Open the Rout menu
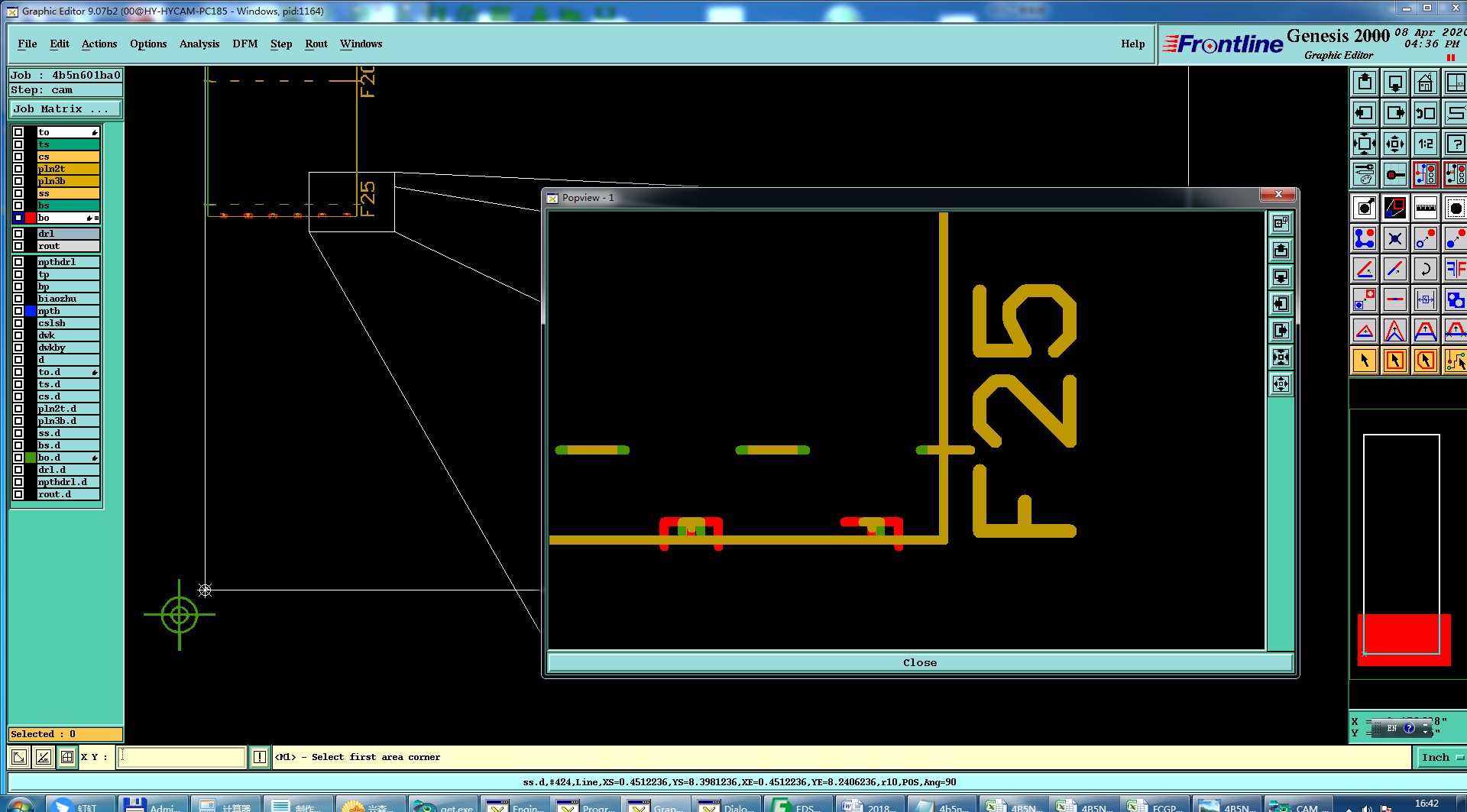This screenshot has height=812, width=1467. pos(316,44)
